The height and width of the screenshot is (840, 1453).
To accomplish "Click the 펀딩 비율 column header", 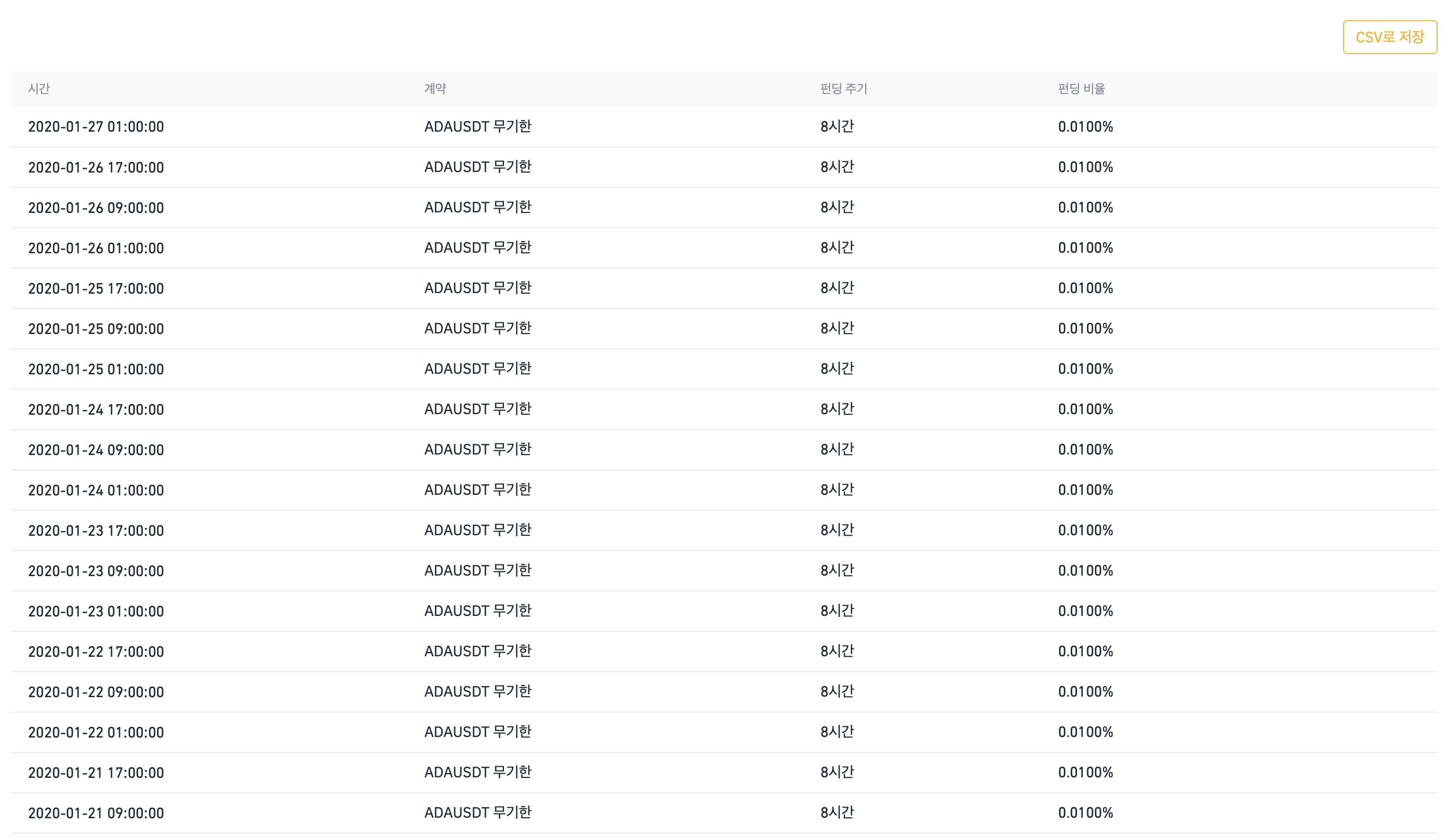I will [x=1081, y=89].
